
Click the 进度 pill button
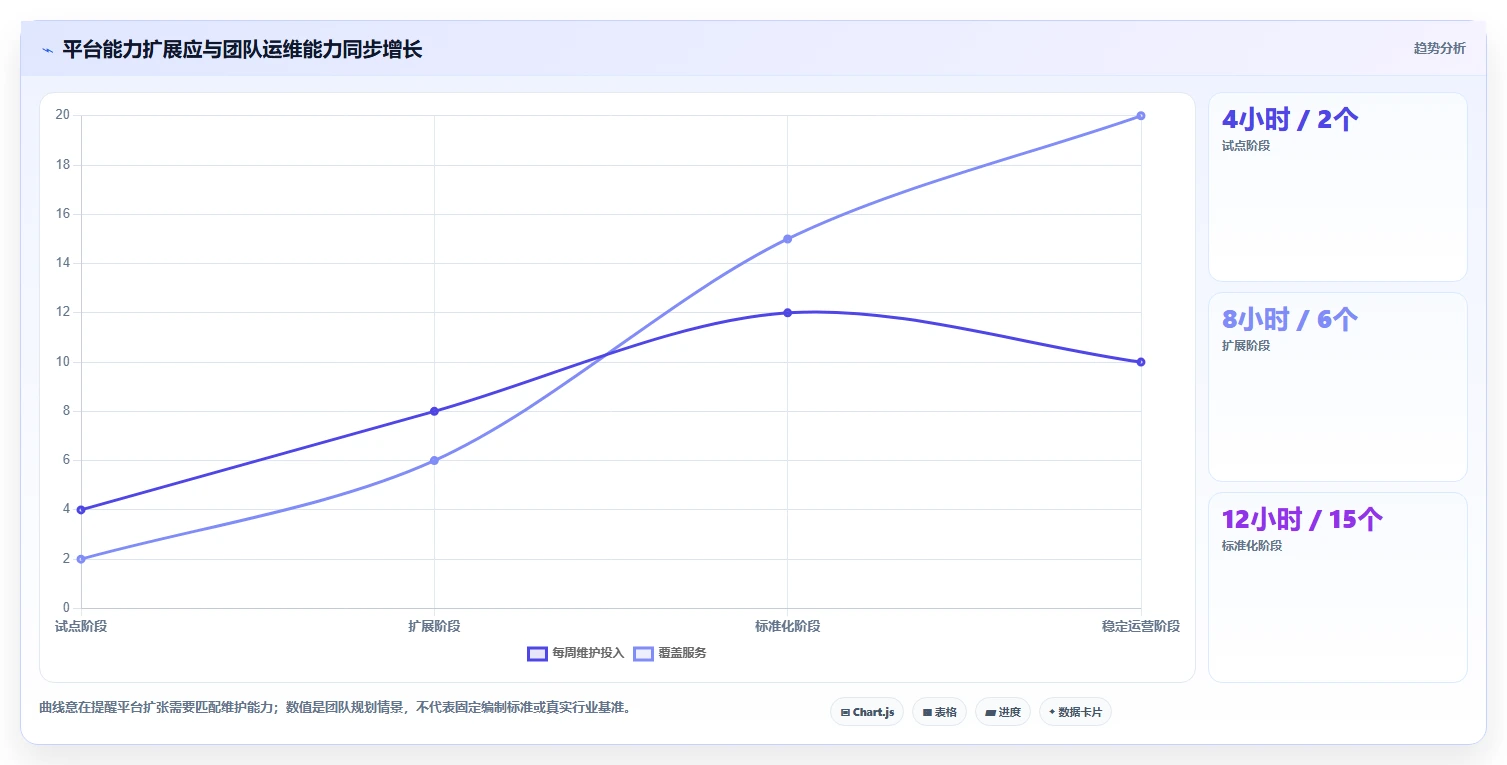[1003, 712]
